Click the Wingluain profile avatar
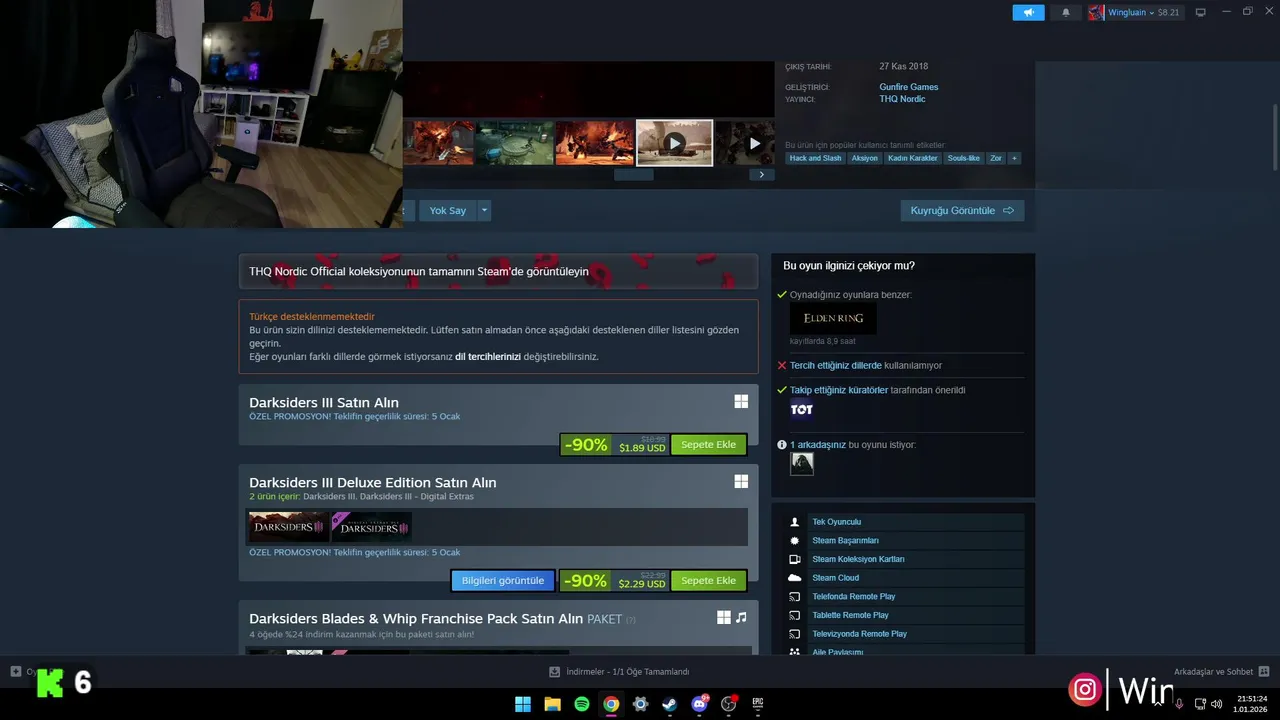This screenshot has width=1280, height=720. pyautogui.click(x=1096, y=12)
